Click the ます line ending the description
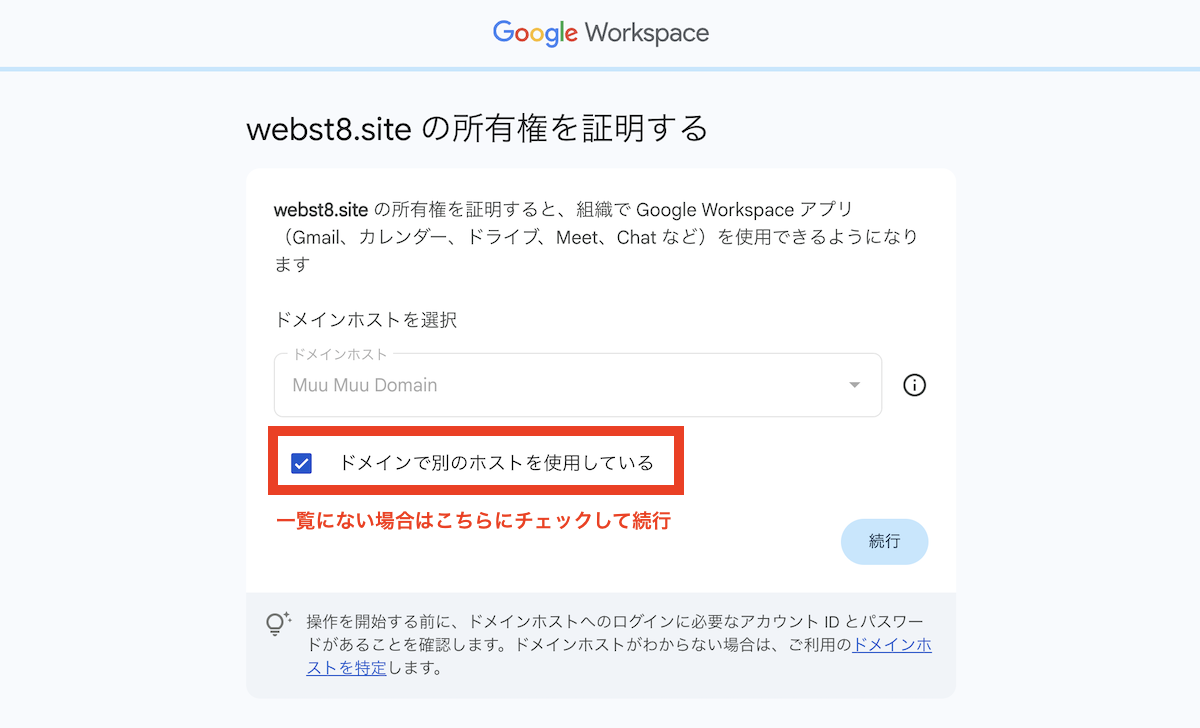 point(292,265)
